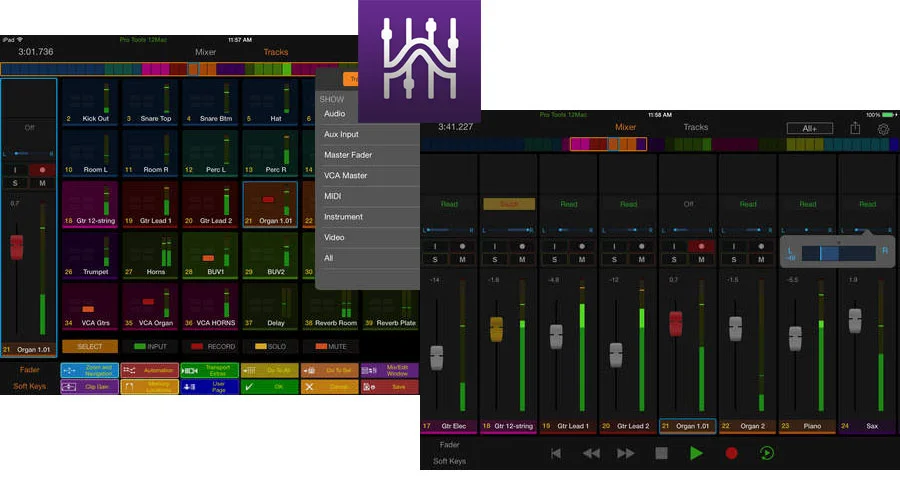This screenshot has width=900, height=496.
Task: Click Play in the right window transport
Action: click(696, 453)
